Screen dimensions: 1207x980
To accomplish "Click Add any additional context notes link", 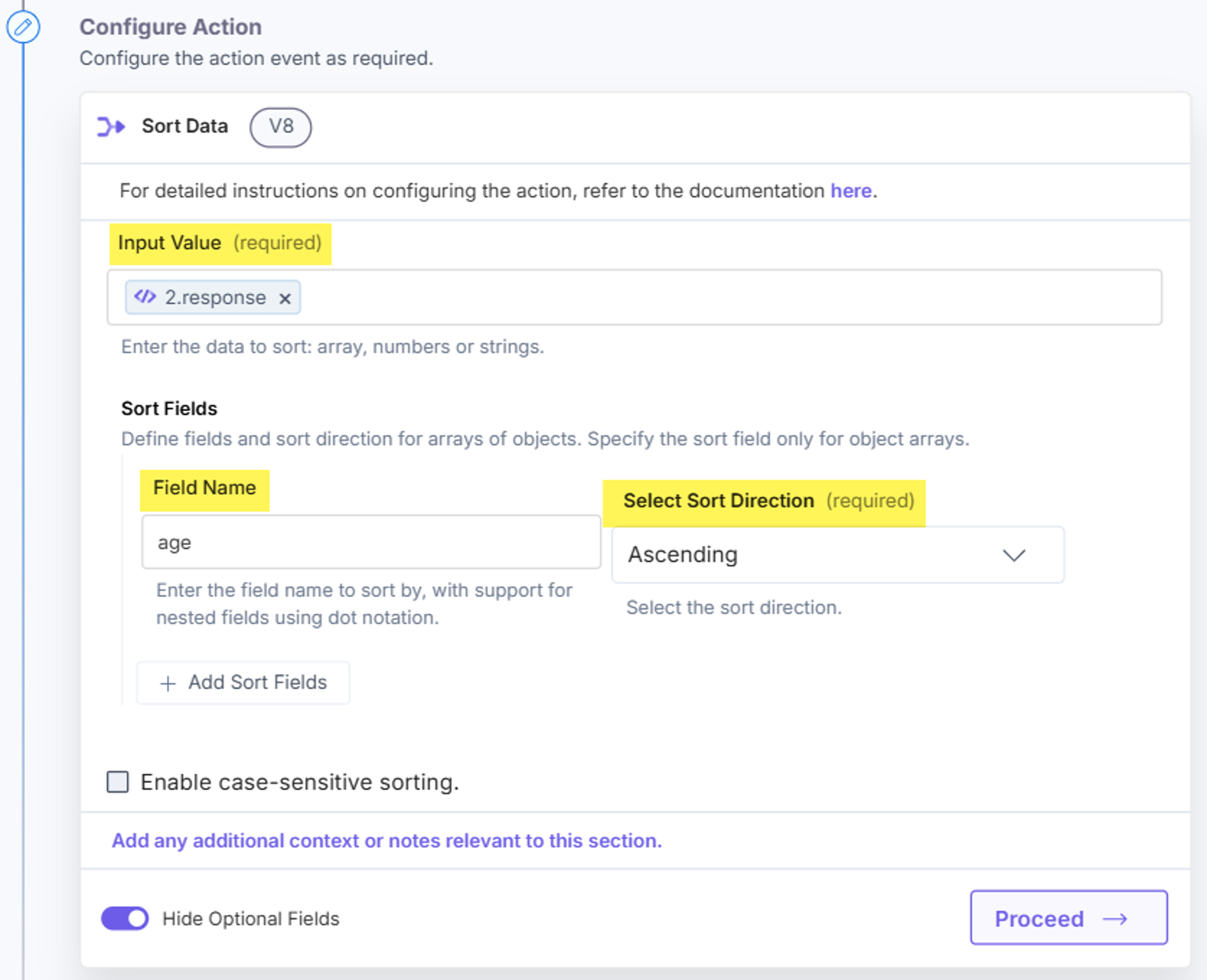I will 387,840.
